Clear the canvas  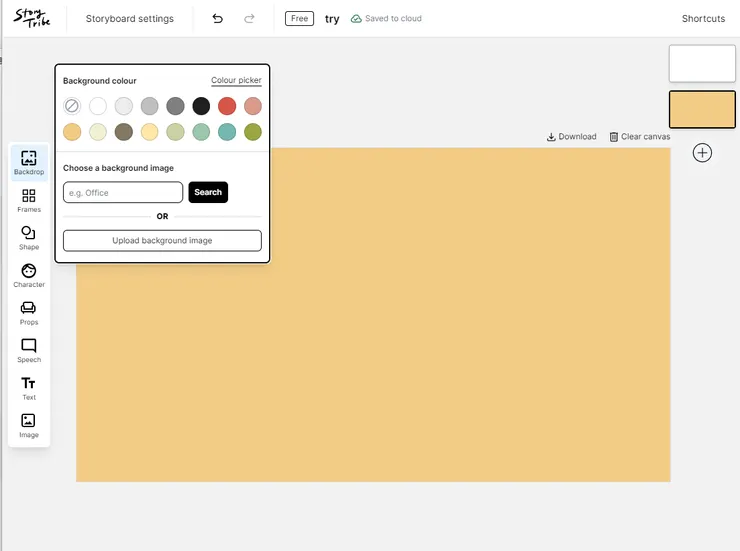tap(639, 136)
